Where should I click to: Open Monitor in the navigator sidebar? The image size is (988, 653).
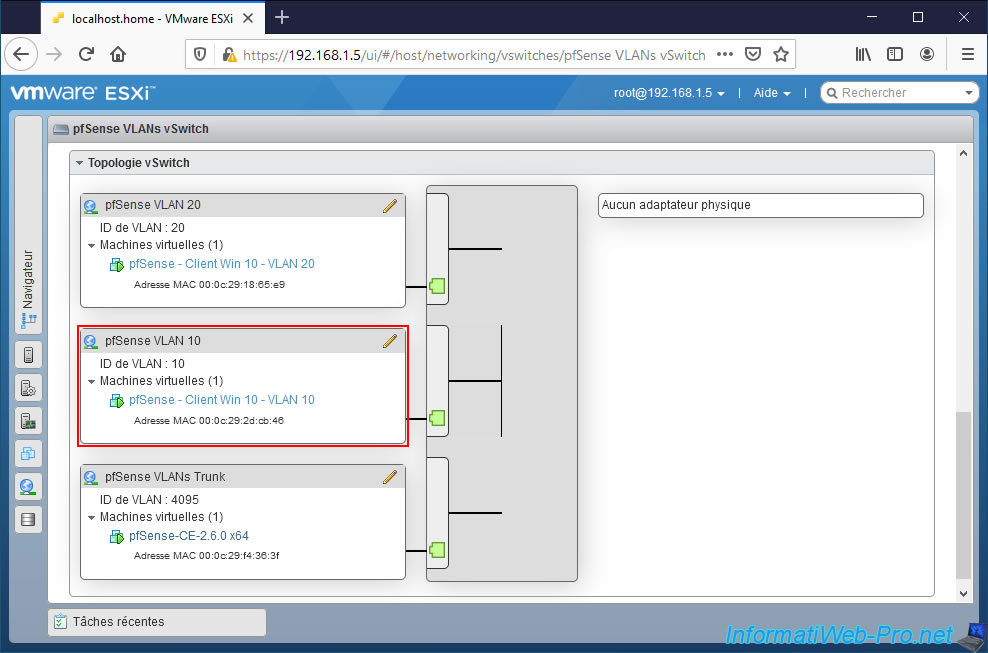pyautogui.click(x=28, y=420)
